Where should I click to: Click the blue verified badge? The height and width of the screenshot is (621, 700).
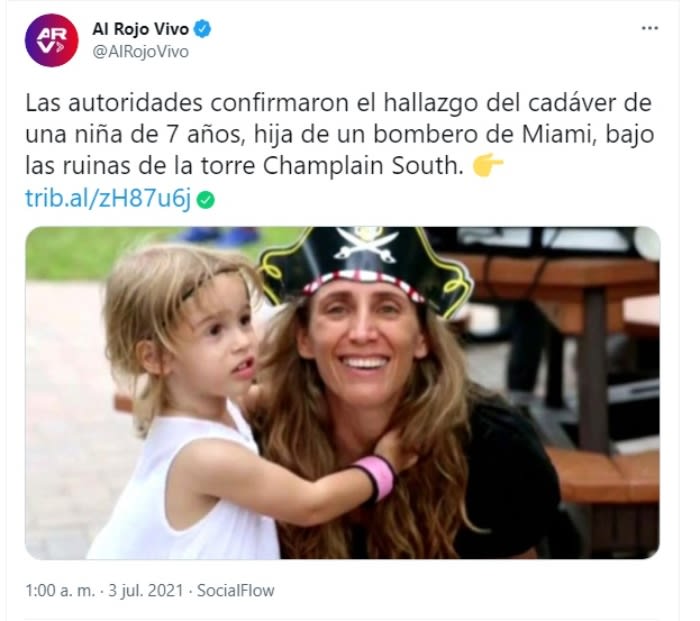pyautogui.click(x=203, y=29)
